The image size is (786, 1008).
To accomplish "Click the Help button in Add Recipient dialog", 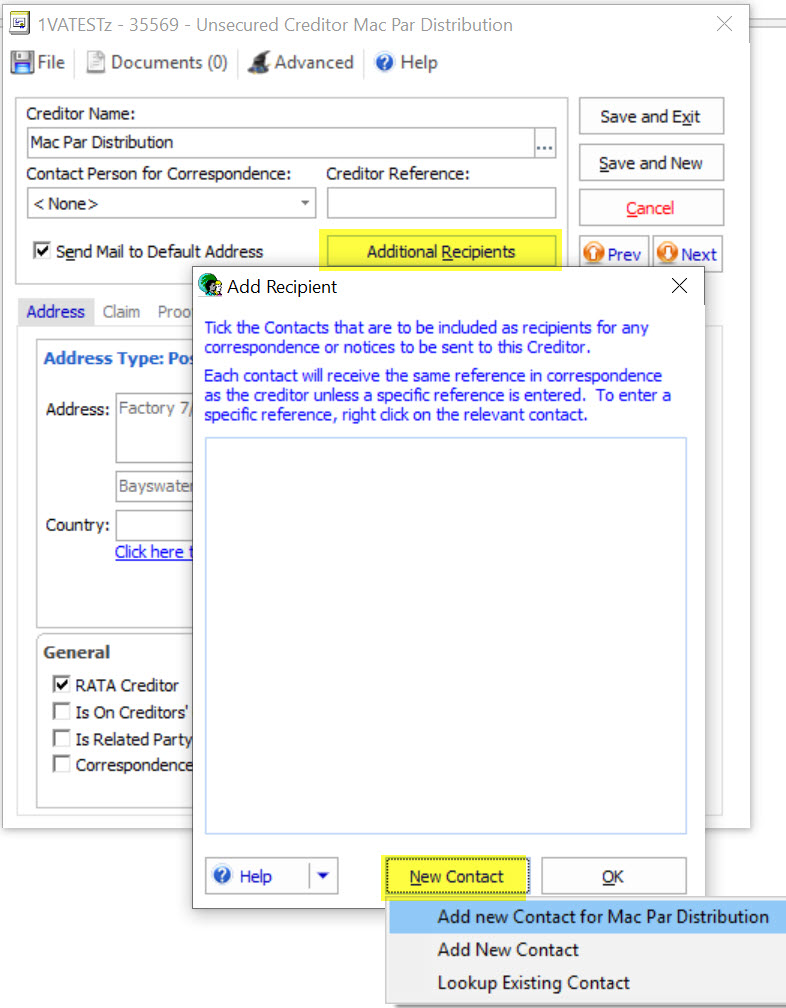I will (x=255, y=876).
